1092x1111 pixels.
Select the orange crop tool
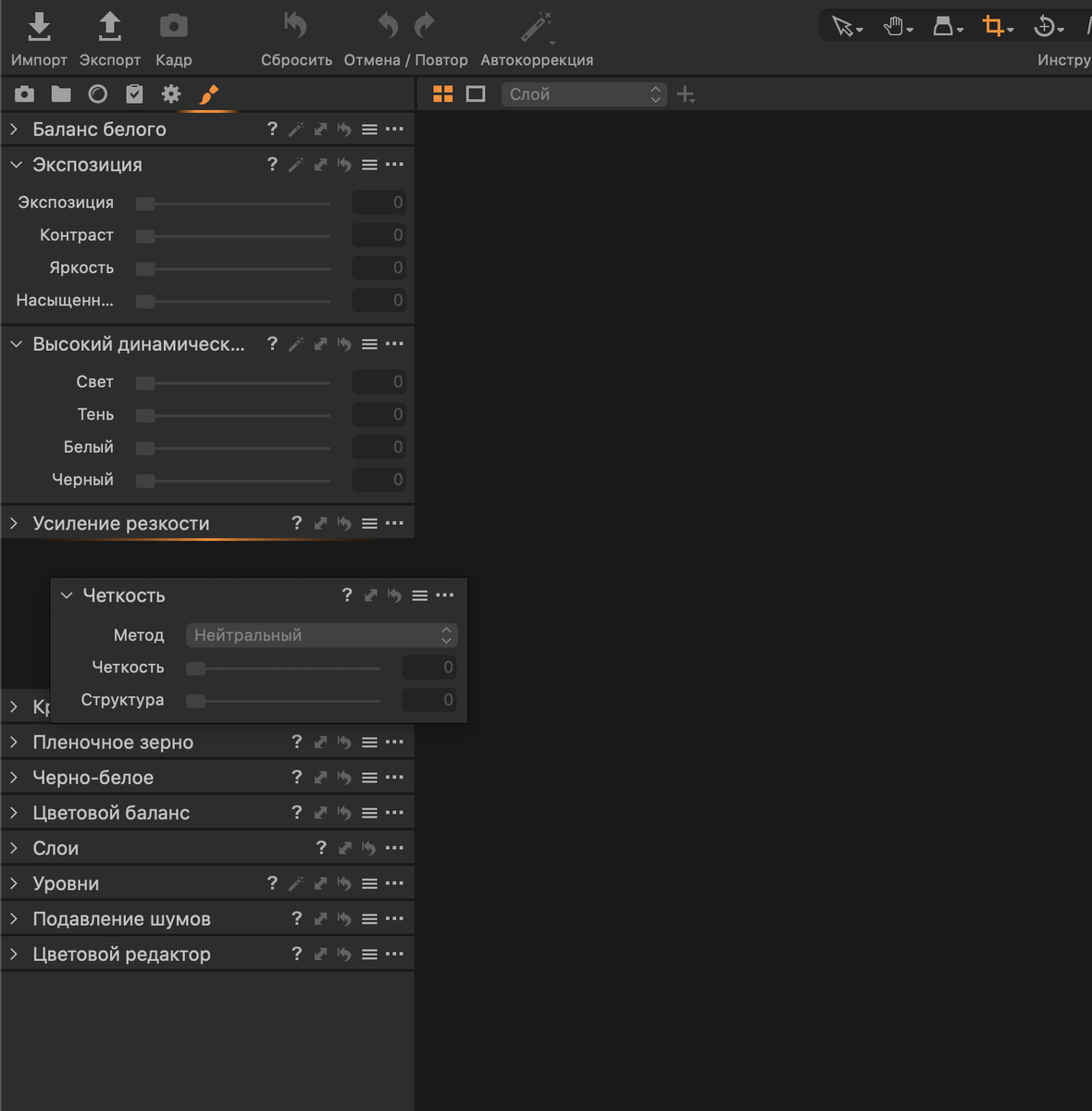998,26
